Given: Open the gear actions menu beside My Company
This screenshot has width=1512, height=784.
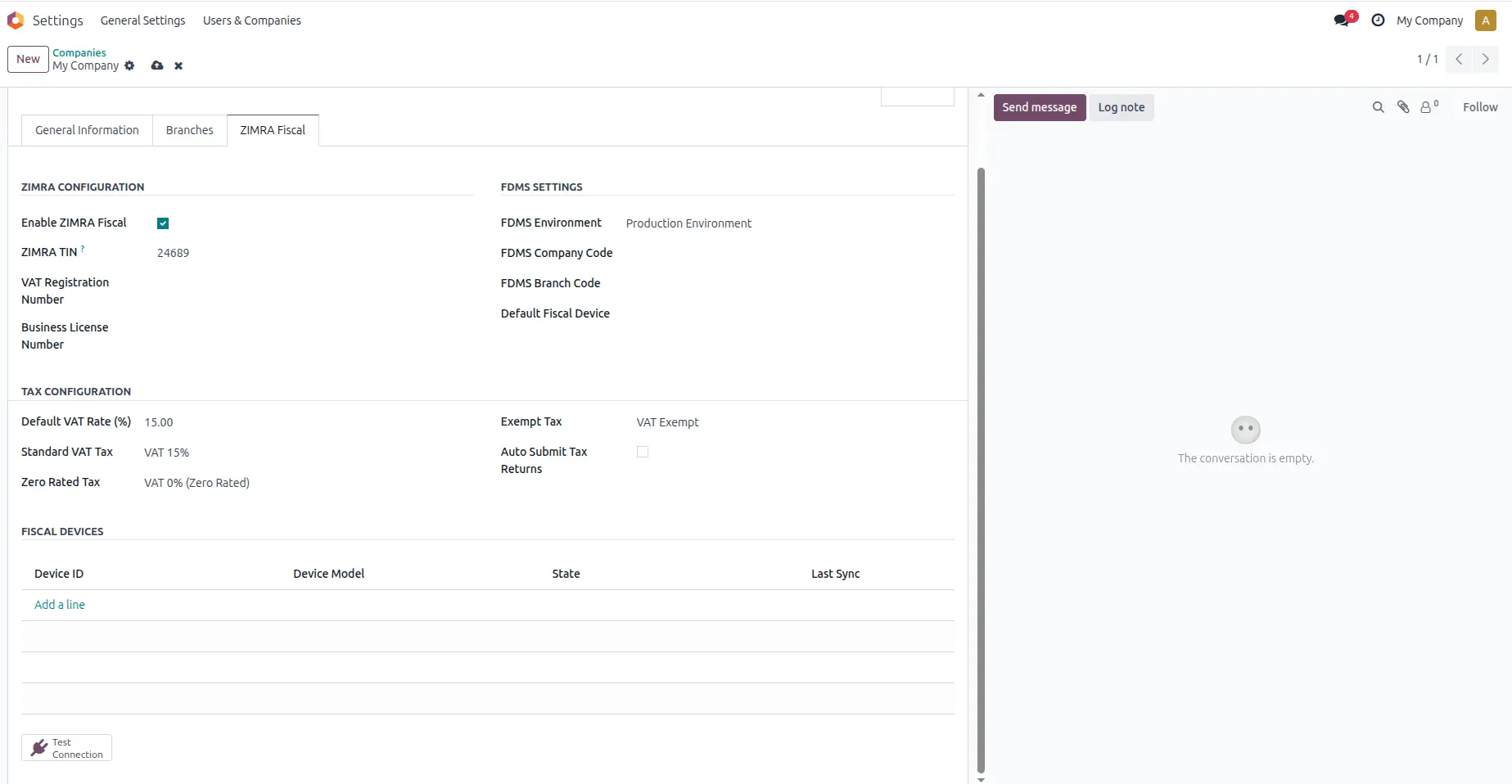Looking at the screenshot, I should click(129, 65).
